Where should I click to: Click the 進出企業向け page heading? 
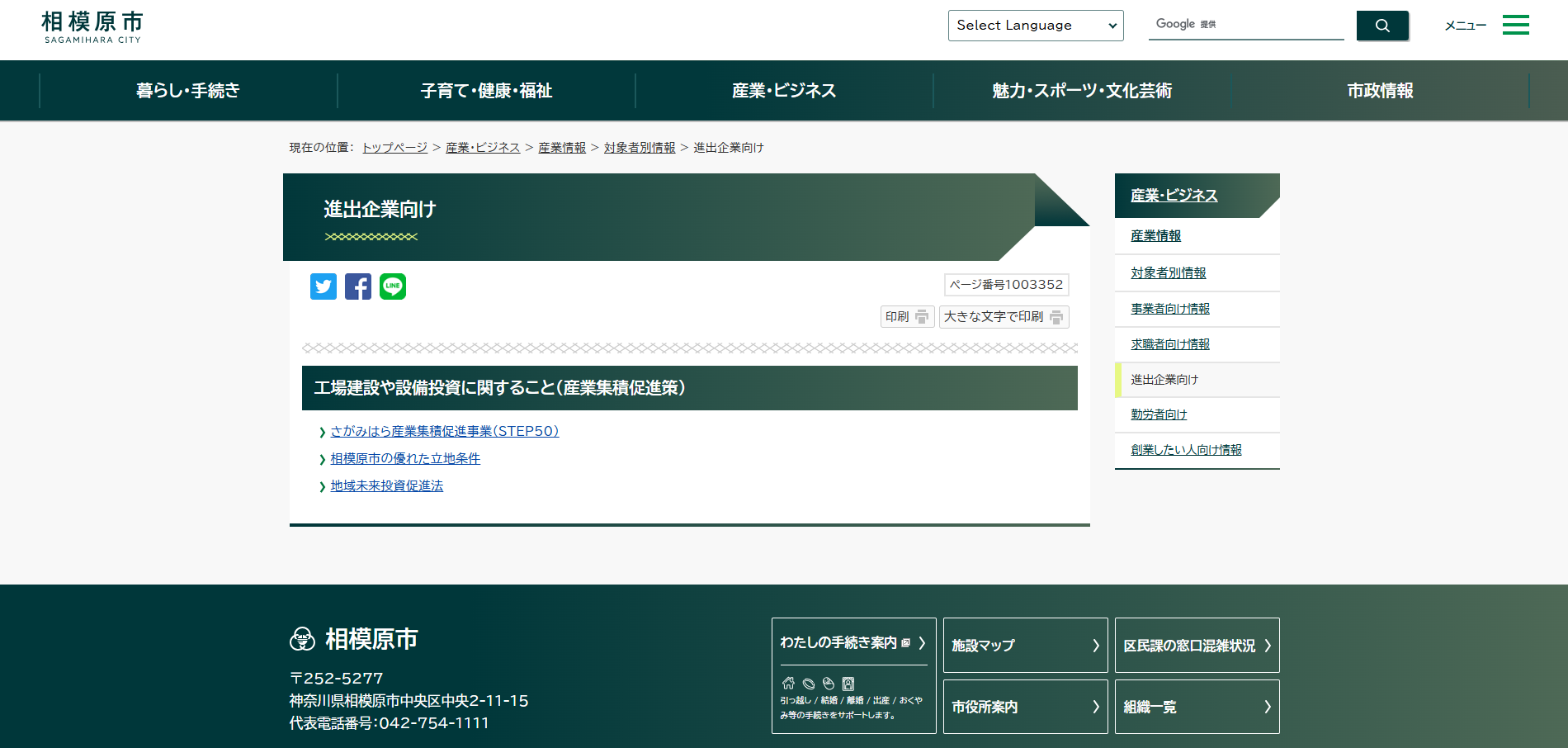(x=380, y=210)
